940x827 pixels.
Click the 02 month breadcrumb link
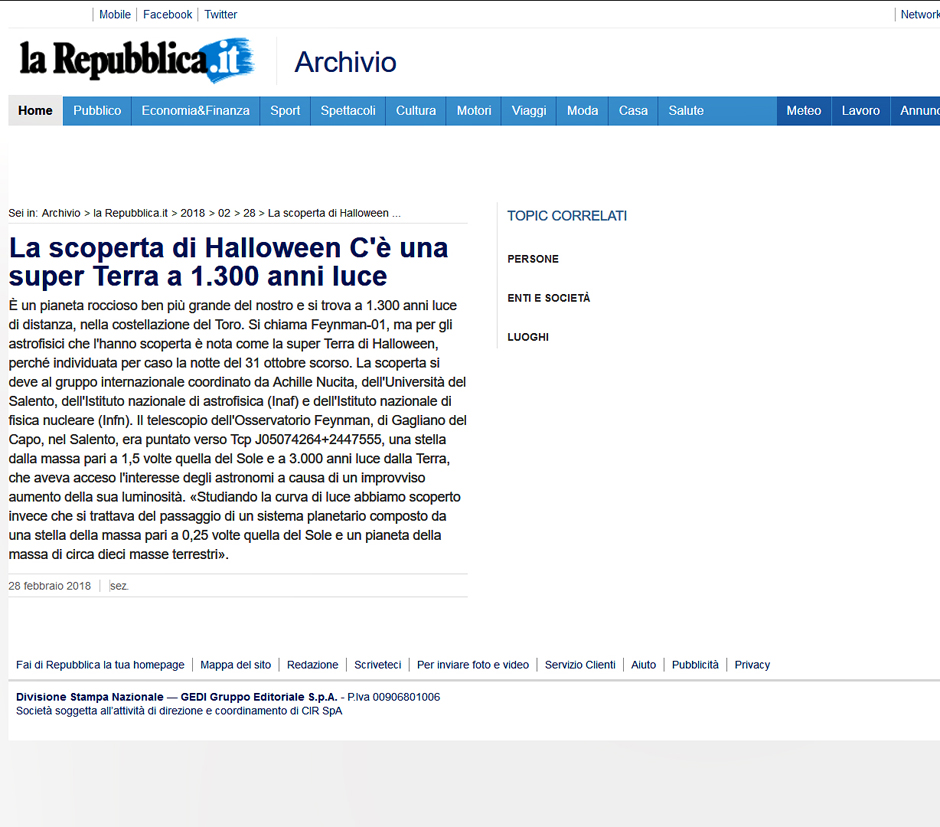click(224, 213)
